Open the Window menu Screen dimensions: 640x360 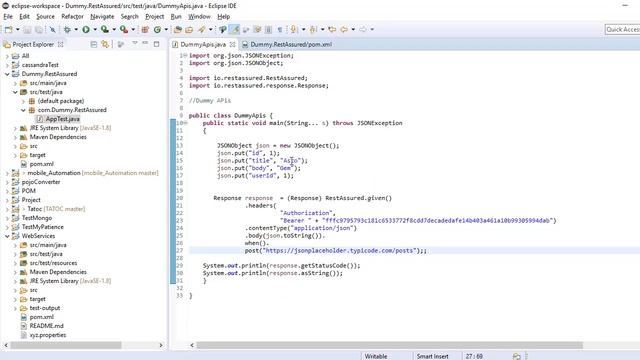pyautogui.click(x=199, y=17)
